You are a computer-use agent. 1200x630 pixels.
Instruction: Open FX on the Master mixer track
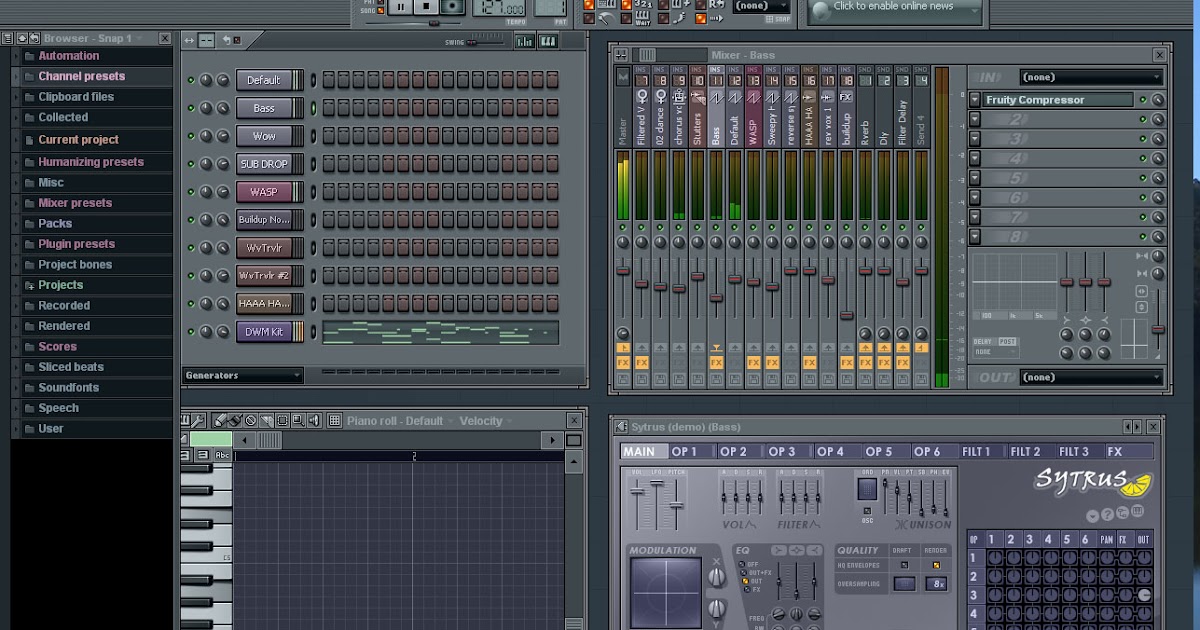(623, 363)
